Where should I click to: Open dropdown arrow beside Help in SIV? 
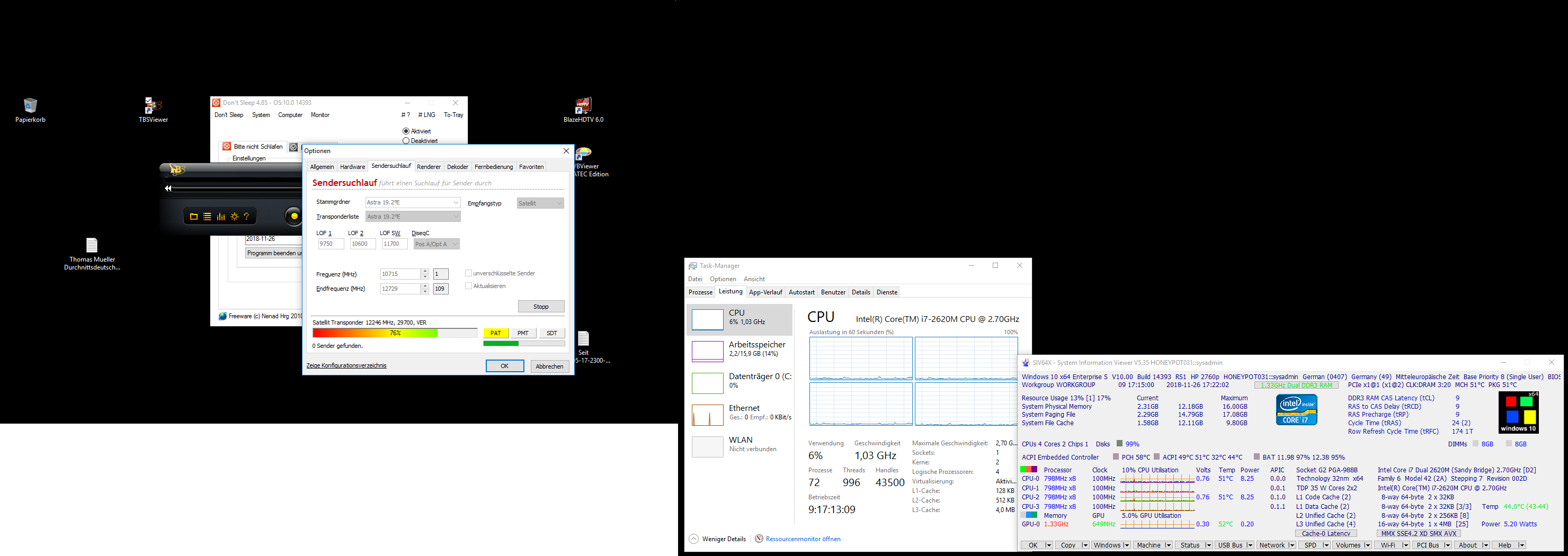click(1521, 545)
